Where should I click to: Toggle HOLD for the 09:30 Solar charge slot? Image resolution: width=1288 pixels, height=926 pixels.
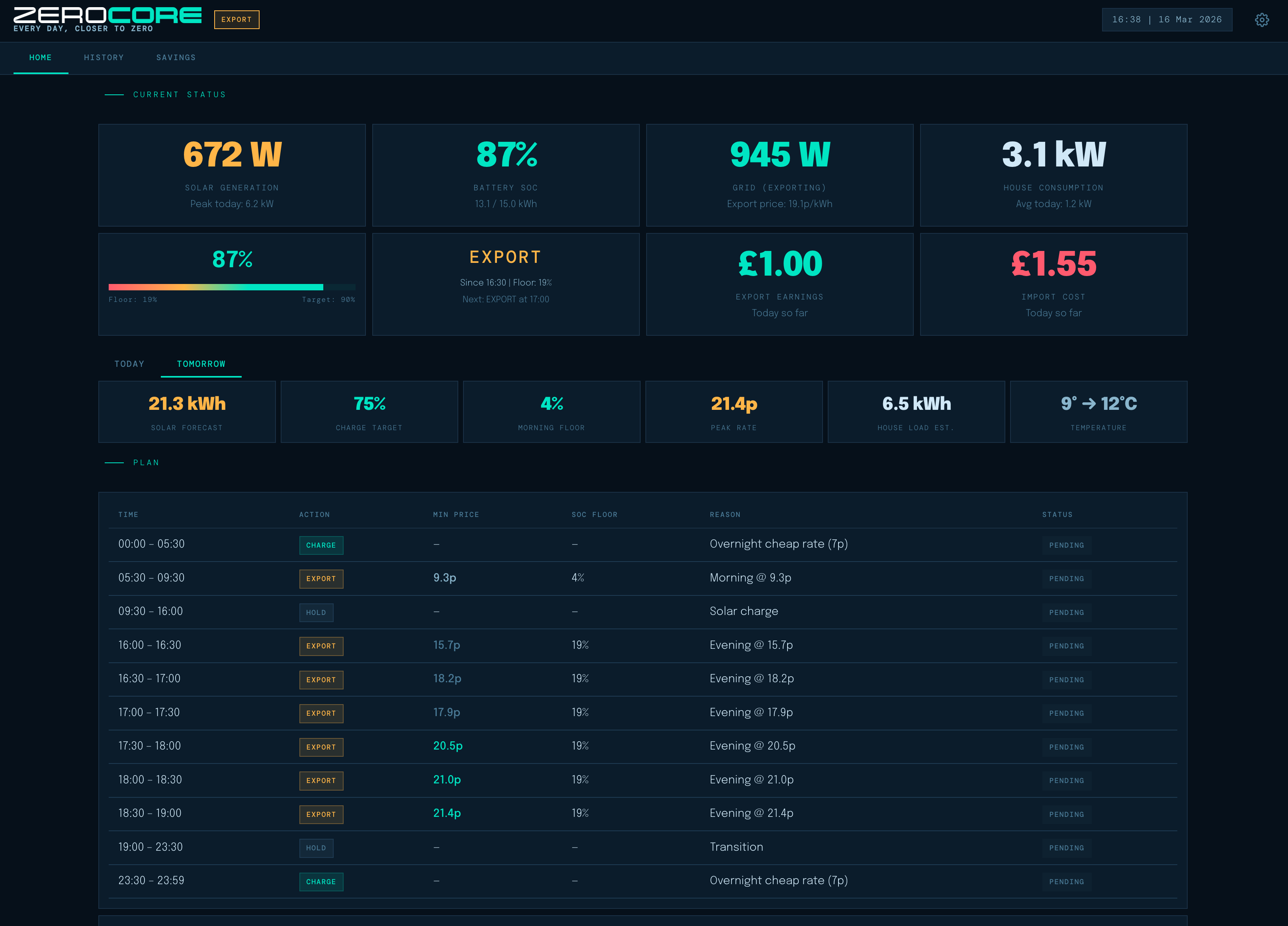coord(316,613)
